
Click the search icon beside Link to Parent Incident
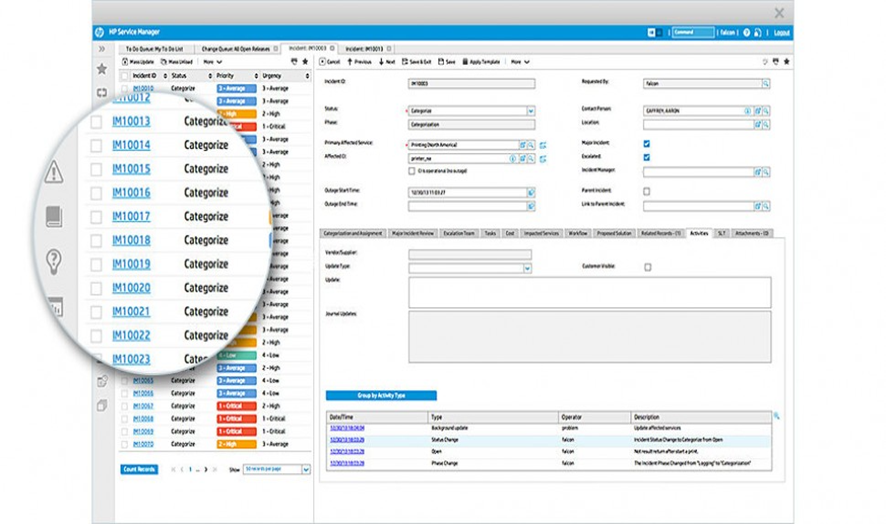[x=766, y=206]
